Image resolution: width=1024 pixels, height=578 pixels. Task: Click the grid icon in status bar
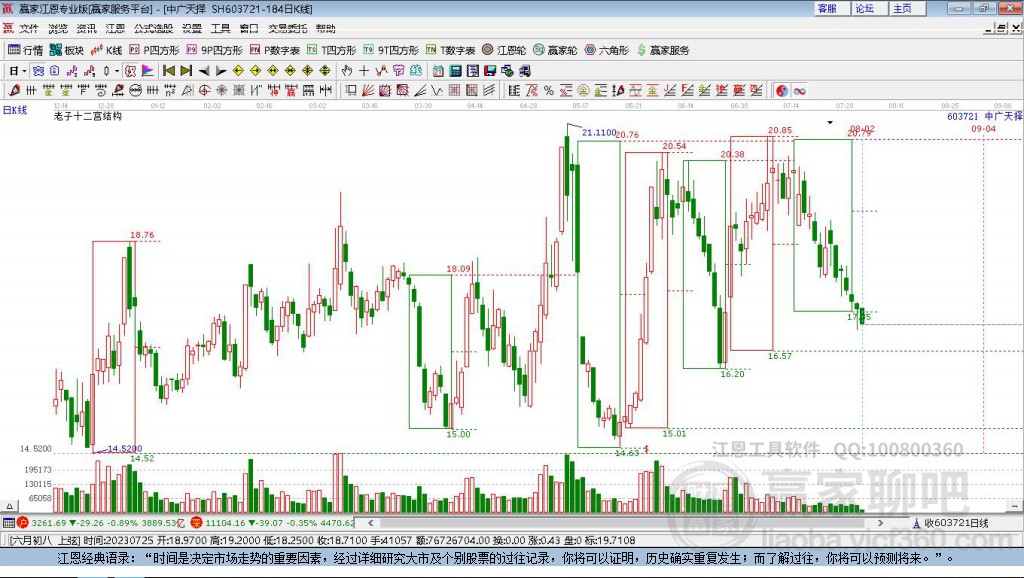click(8, 522)
